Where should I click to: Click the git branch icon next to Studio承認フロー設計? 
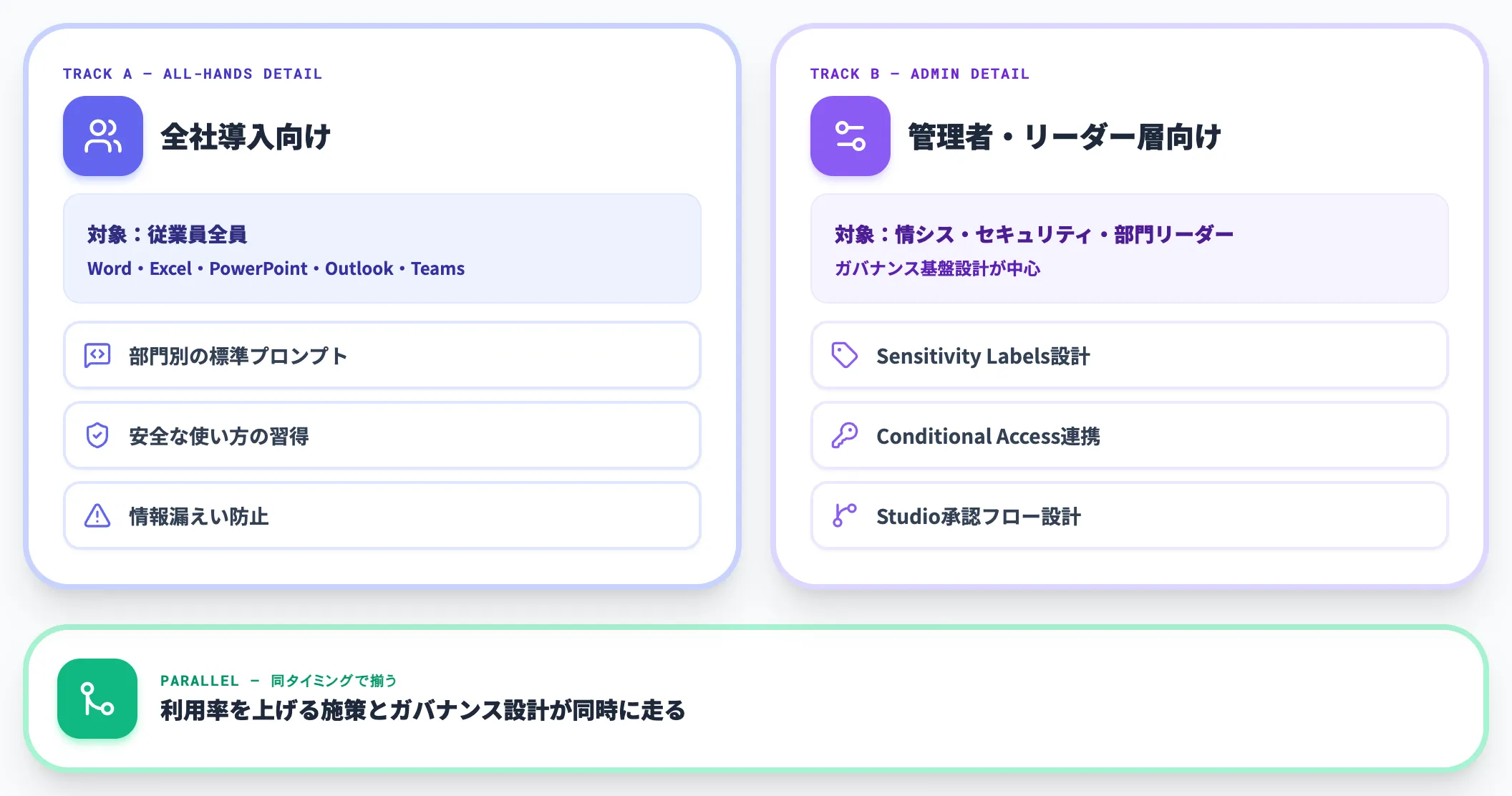[845, 515]
